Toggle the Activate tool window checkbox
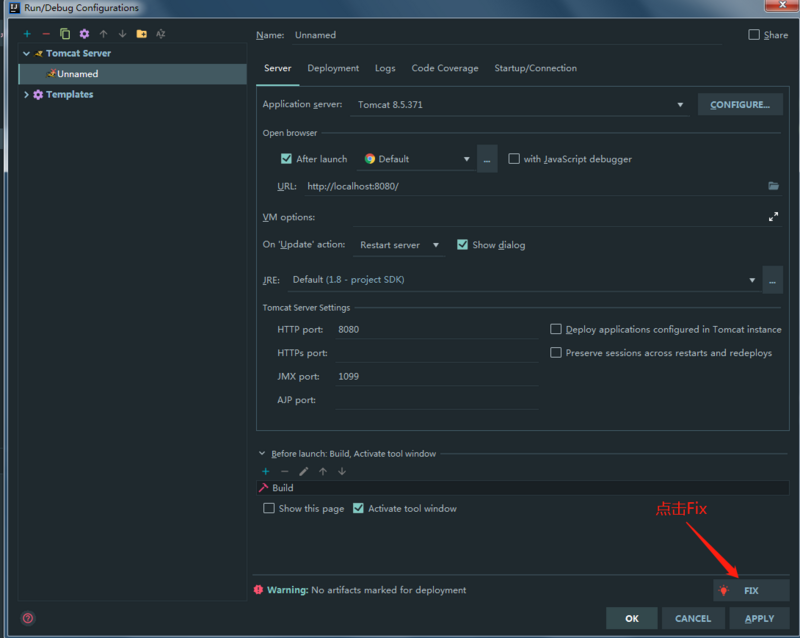 click(358, 508)
